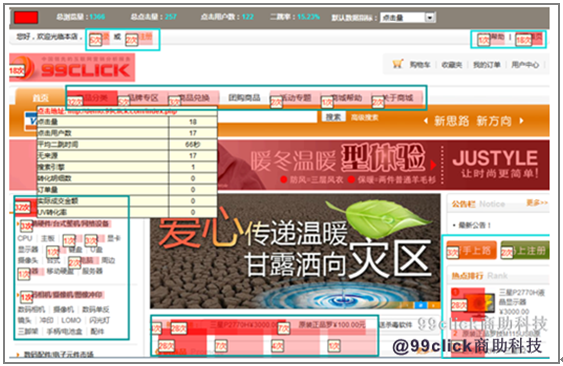
Task: Click the 爱心传递温暖 promotional banner
Action: coord(295,251)
